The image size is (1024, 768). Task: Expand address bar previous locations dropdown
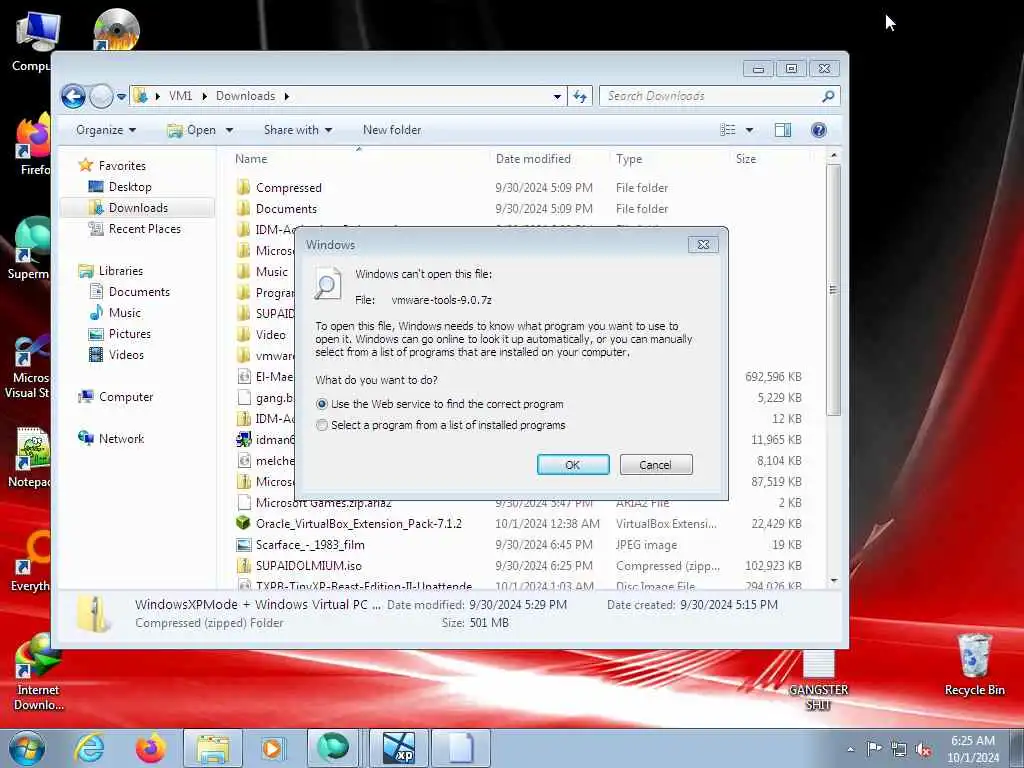pos(557,96)
